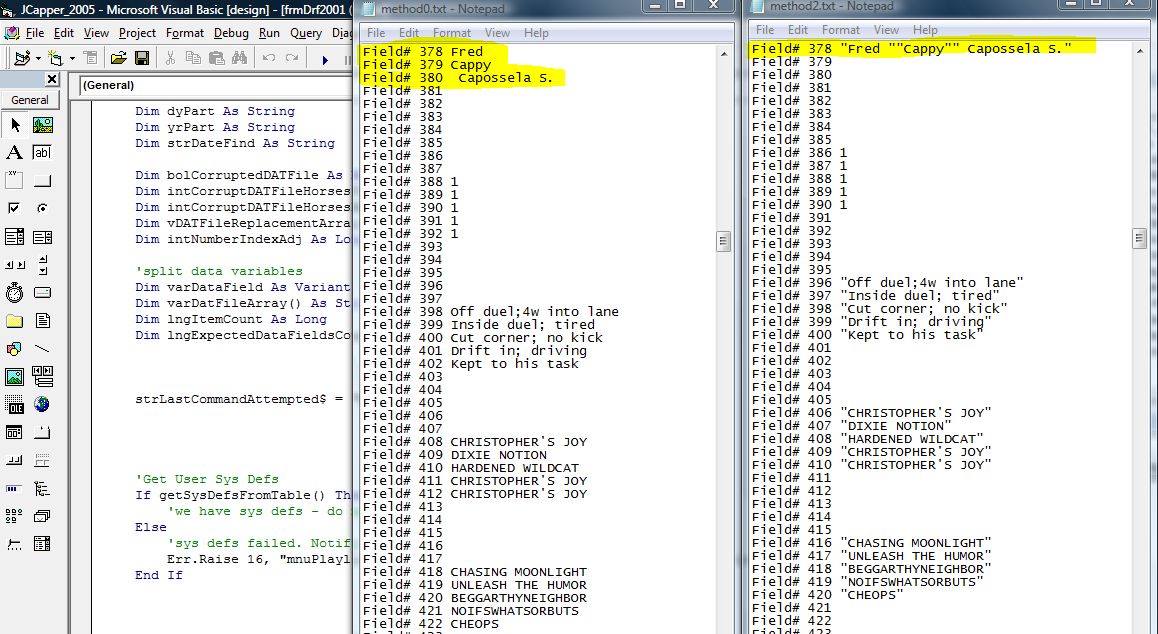Select the vertical scroll bar control

click(x=43, y=265)
